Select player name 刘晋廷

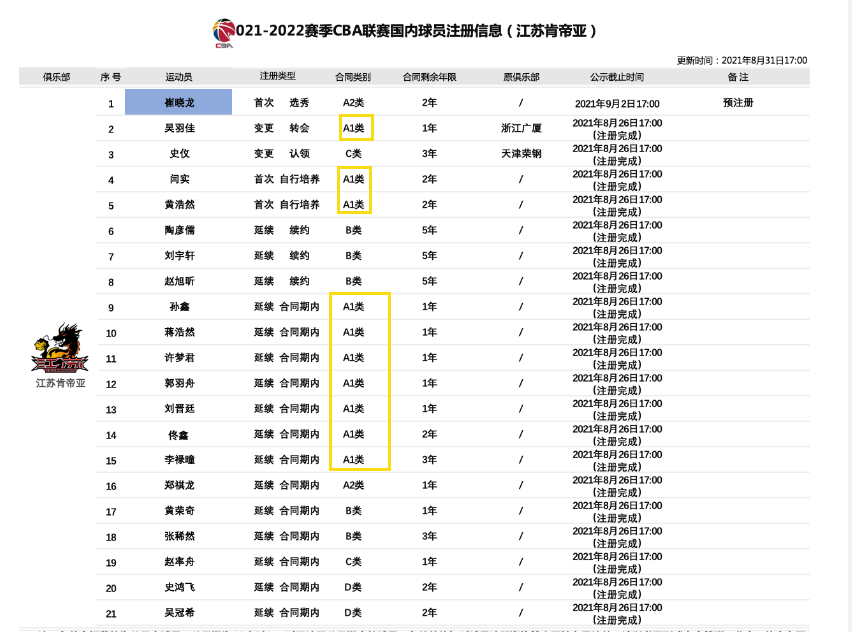pos(179,409)
